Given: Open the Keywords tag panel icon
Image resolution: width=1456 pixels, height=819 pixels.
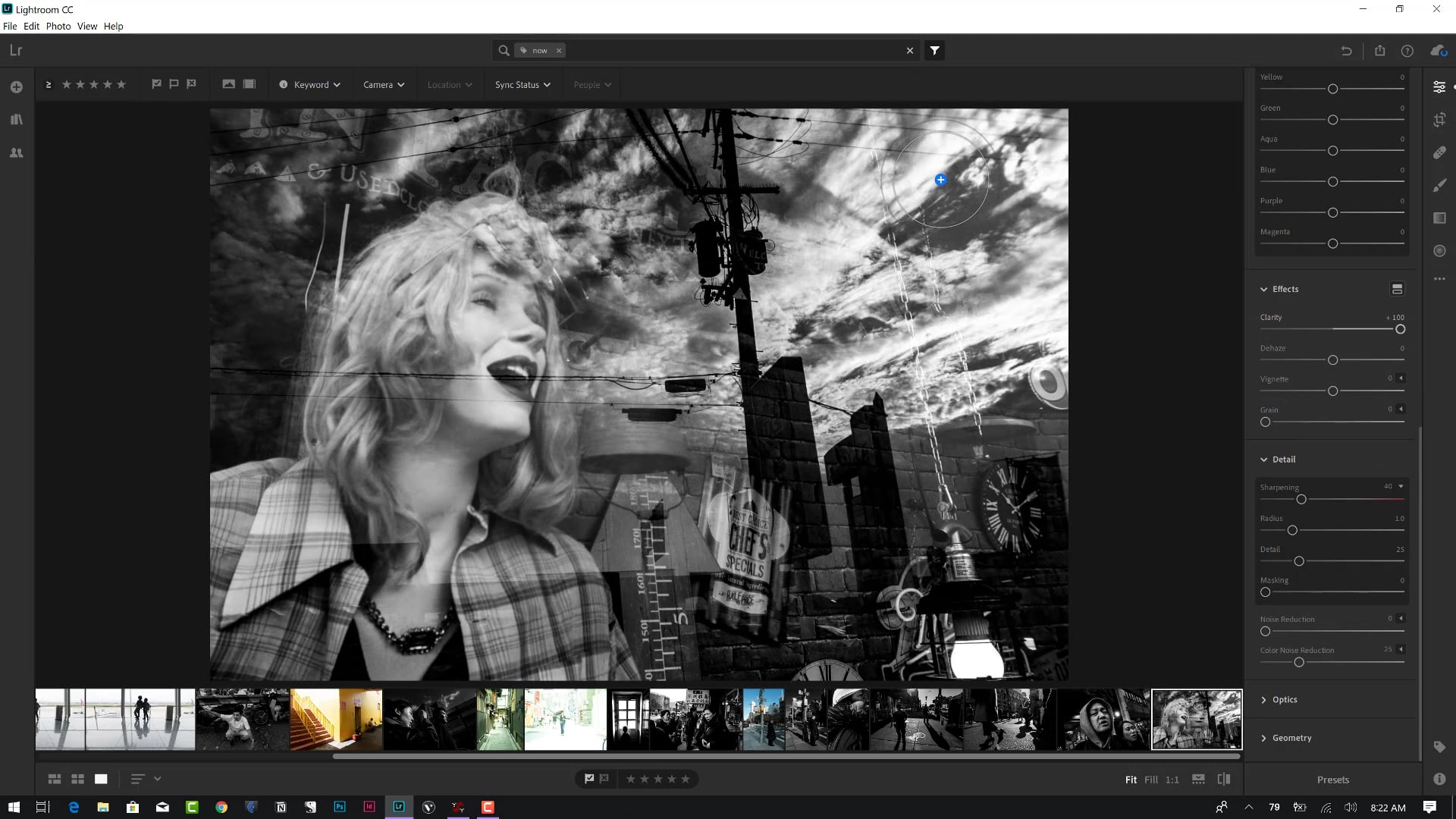Looking at the screenshot, I should coord(1439,747).
